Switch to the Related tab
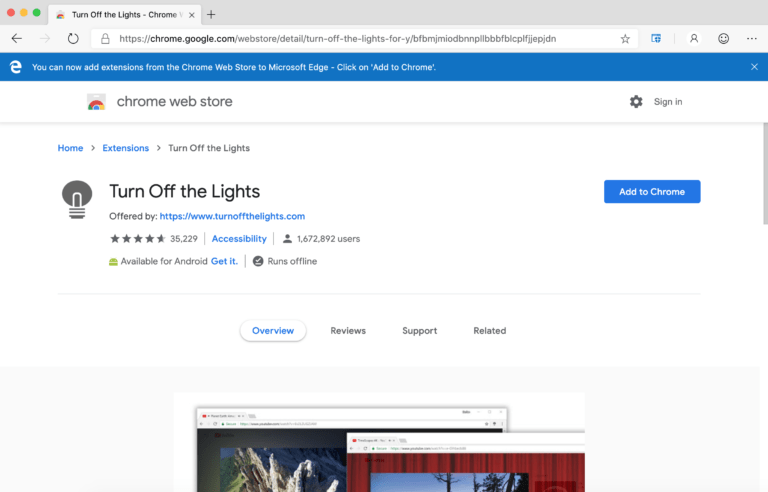This screenshot has width=768, height=492. coord(490,331)
